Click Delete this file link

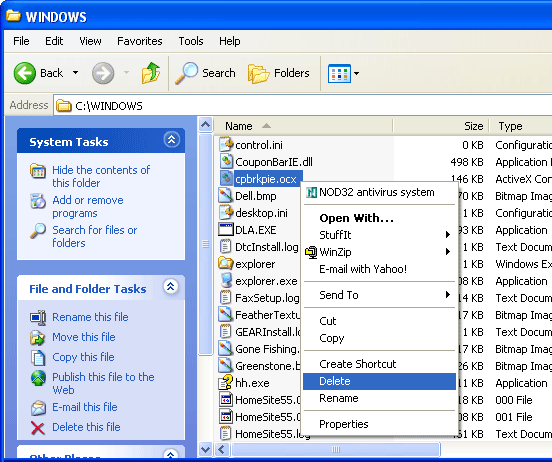86,427
